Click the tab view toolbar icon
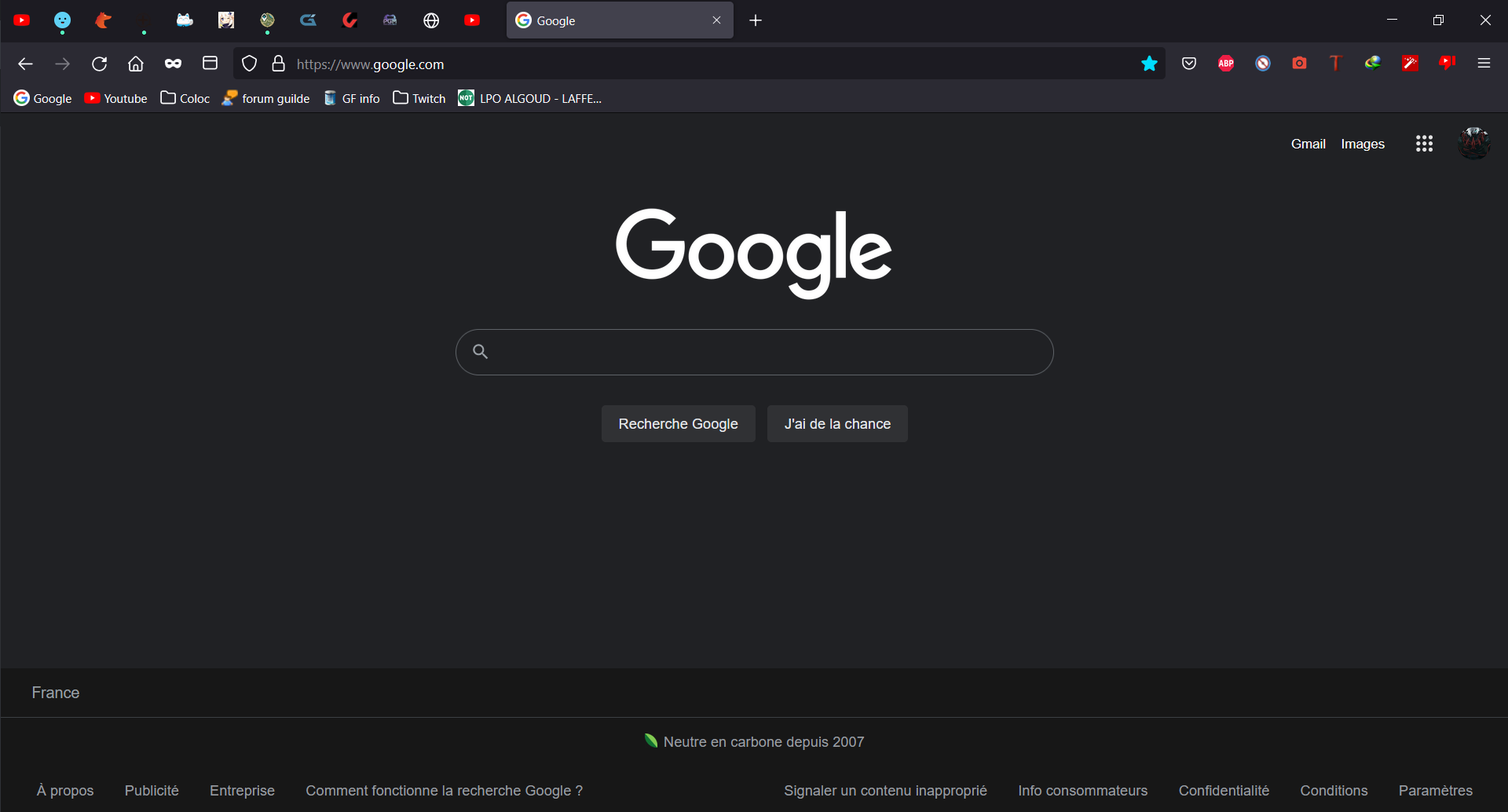 click(210, 63)
